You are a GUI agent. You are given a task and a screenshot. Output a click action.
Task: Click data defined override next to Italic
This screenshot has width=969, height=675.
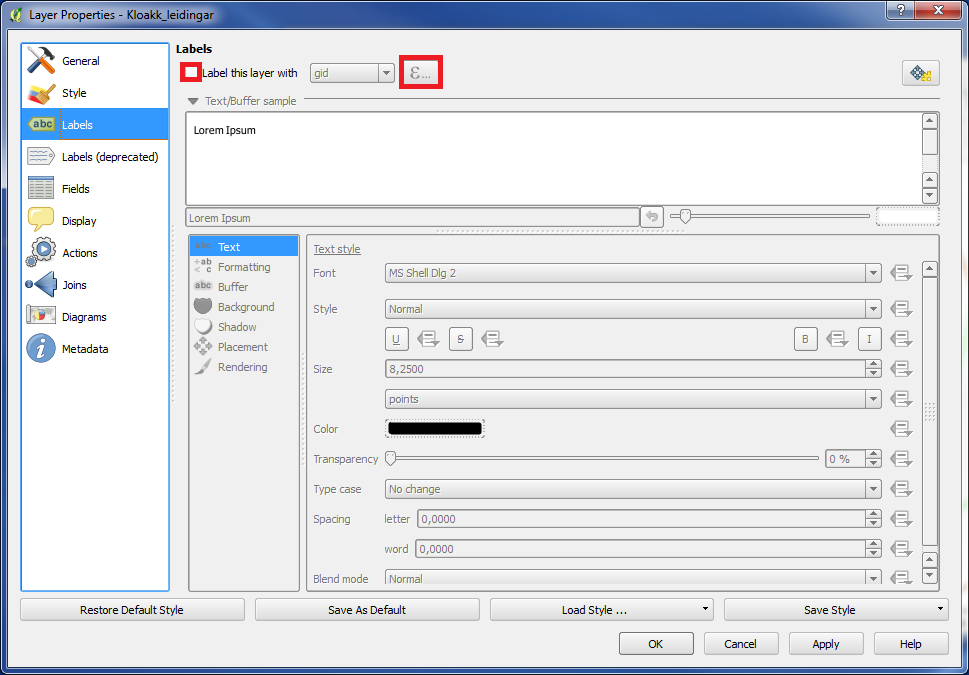(902, 339)
